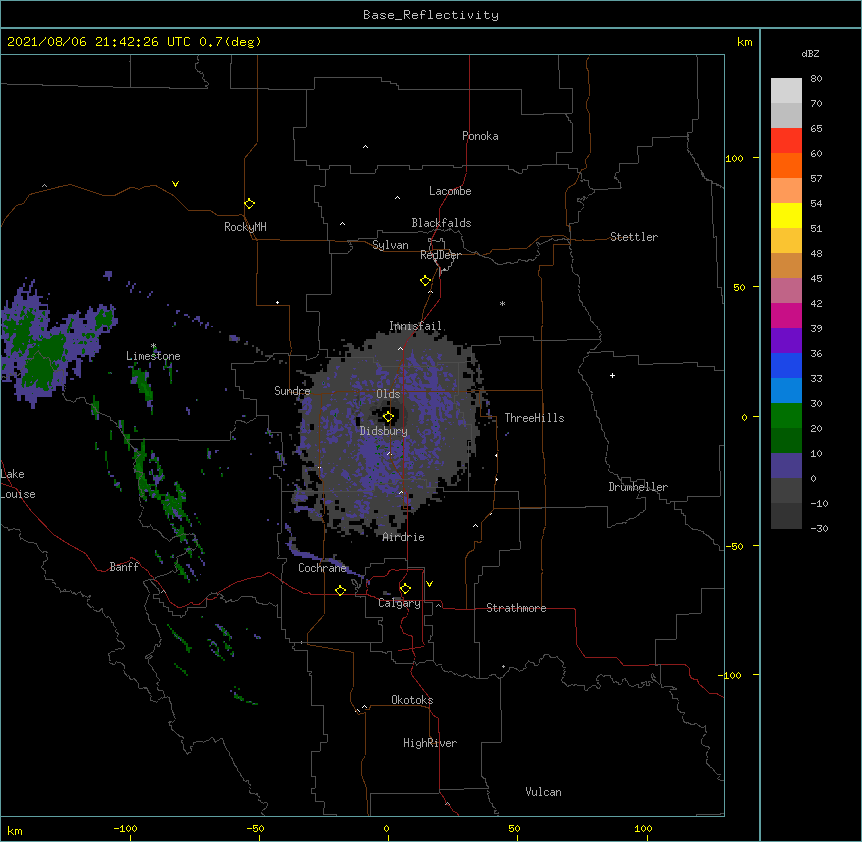The height and width of the screenshot is (842, 862).
Task: Click the yellow diamond marker above Calgary label
Action: [x=405, y=589]
